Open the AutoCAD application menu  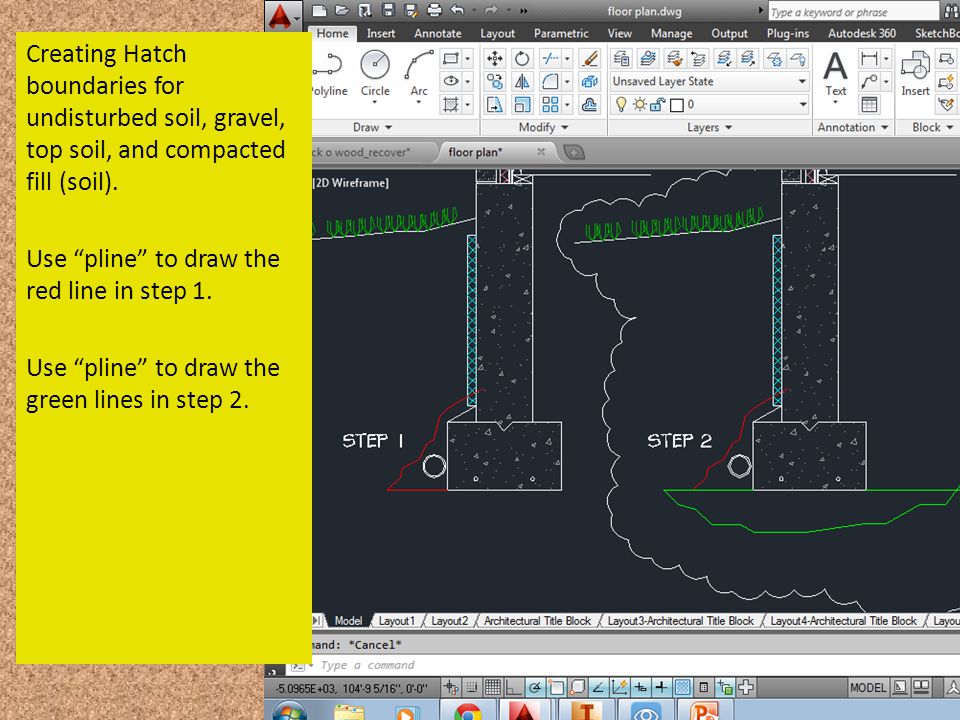[283, 15]
